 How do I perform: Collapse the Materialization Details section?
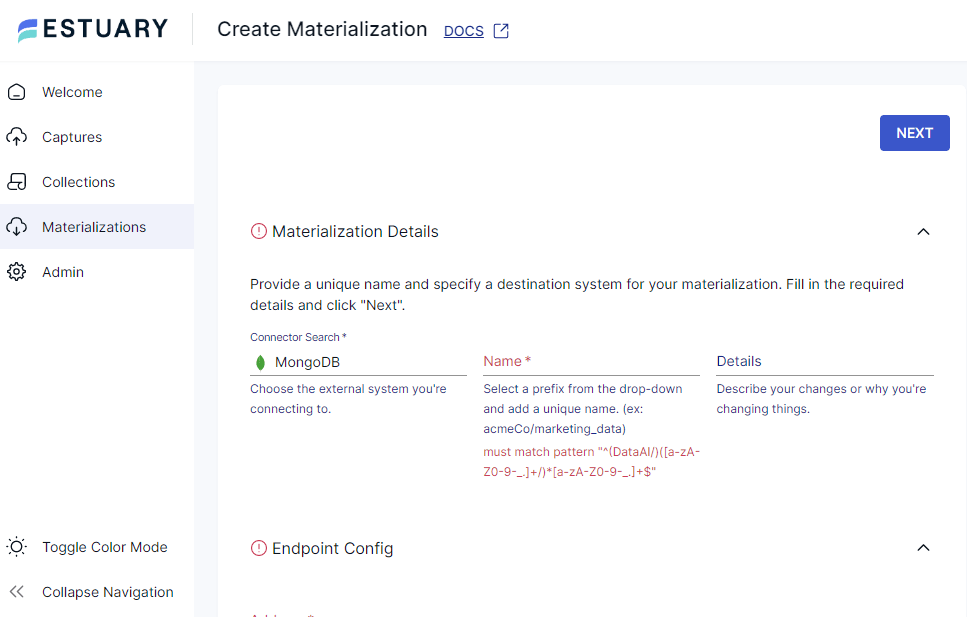pyautogui.click(x=923, y=231)
